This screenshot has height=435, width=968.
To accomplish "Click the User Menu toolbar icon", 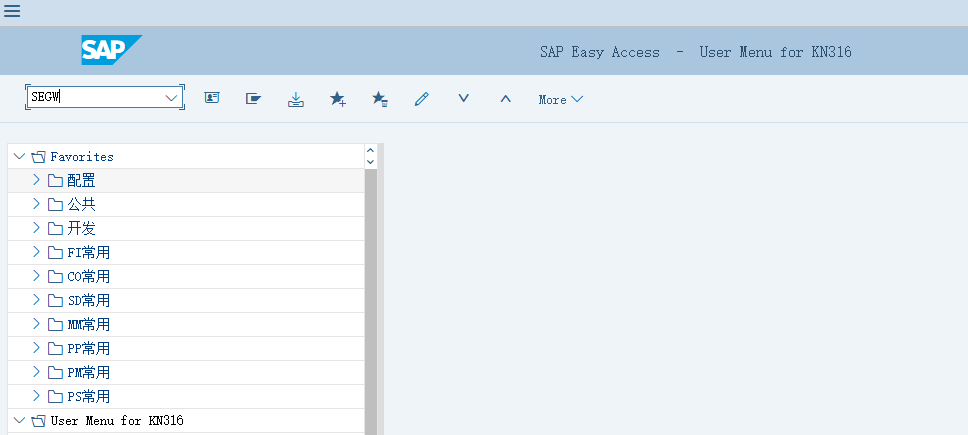I will tap(212, 98).
